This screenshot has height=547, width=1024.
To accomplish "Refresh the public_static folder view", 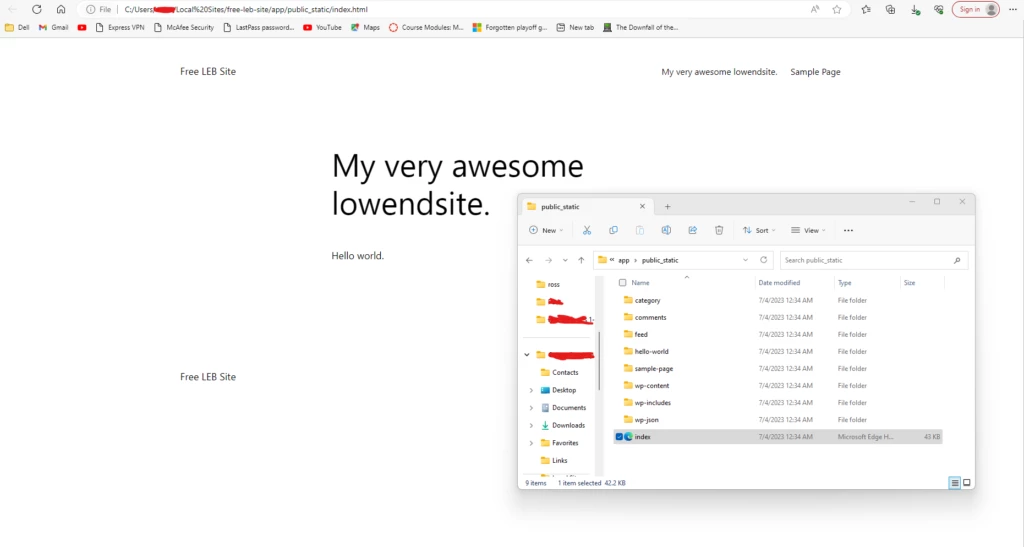I will [763, 260].
